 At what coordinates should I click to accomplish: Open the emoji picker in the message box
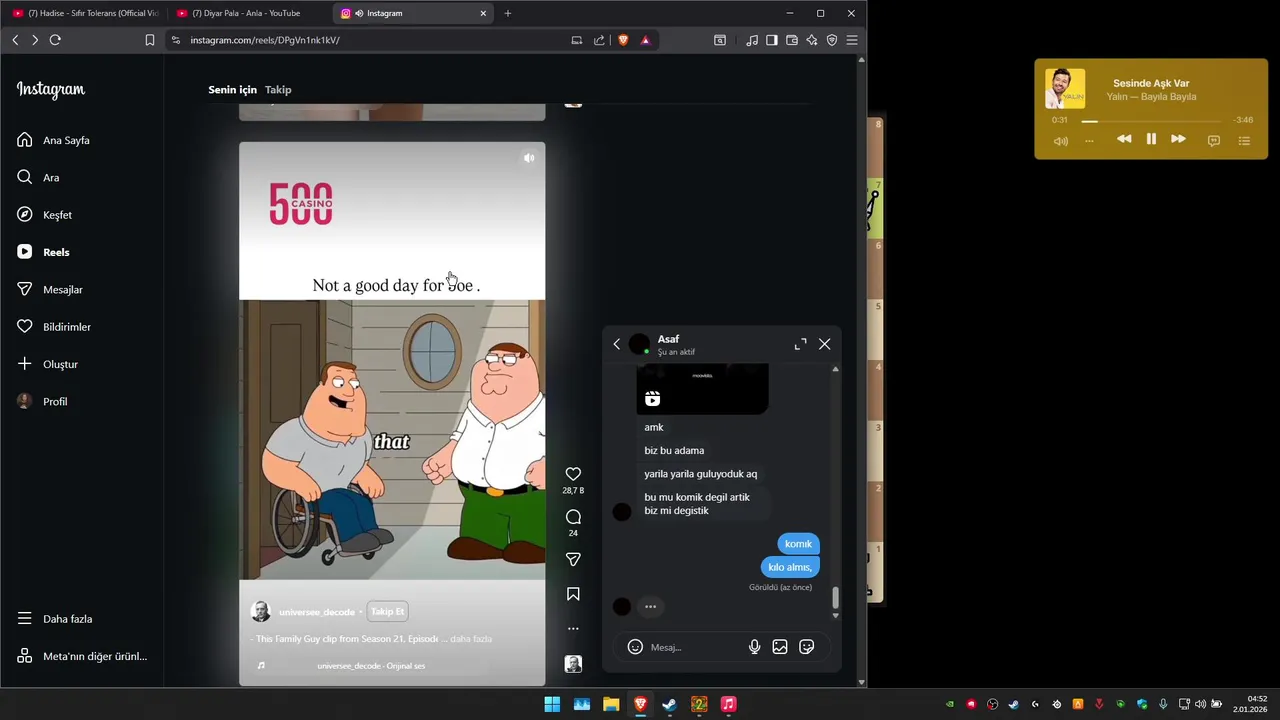(635, 647)
